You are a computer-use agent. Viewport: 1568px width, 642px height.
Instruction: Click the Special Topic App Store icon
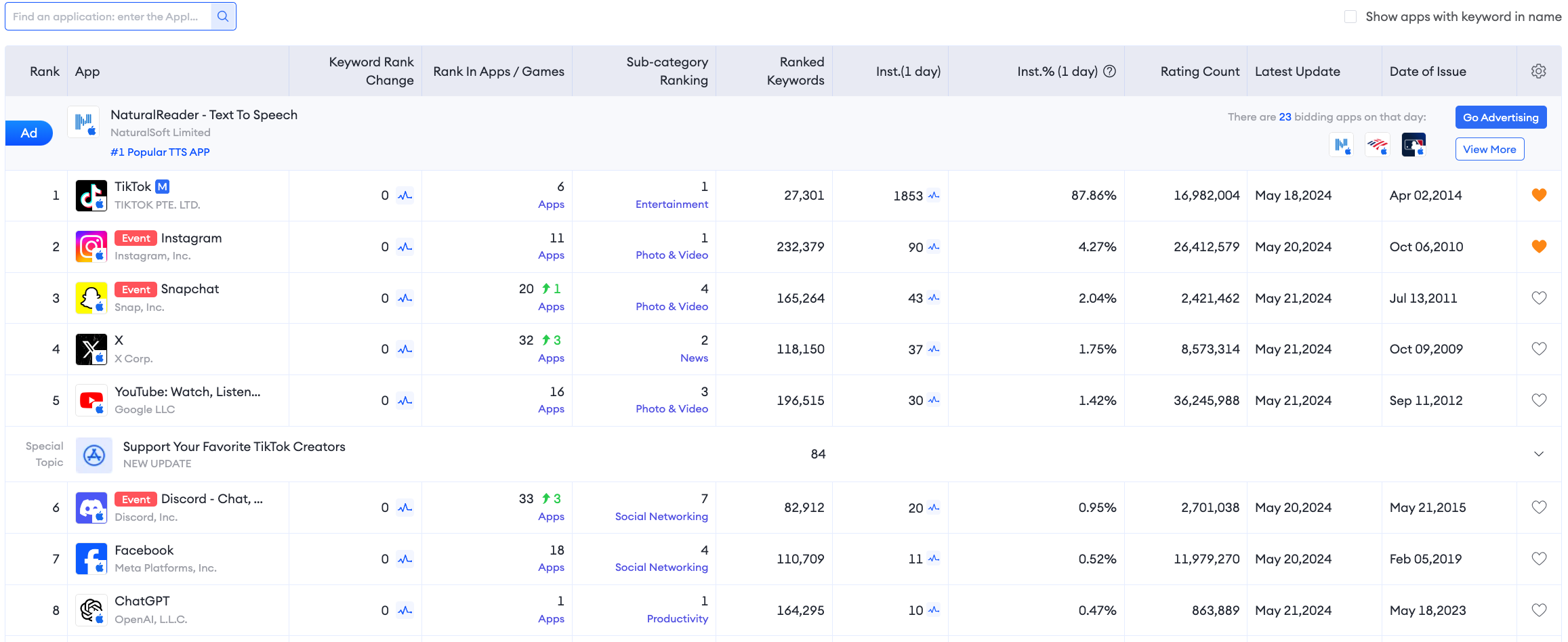click(94, 455)
